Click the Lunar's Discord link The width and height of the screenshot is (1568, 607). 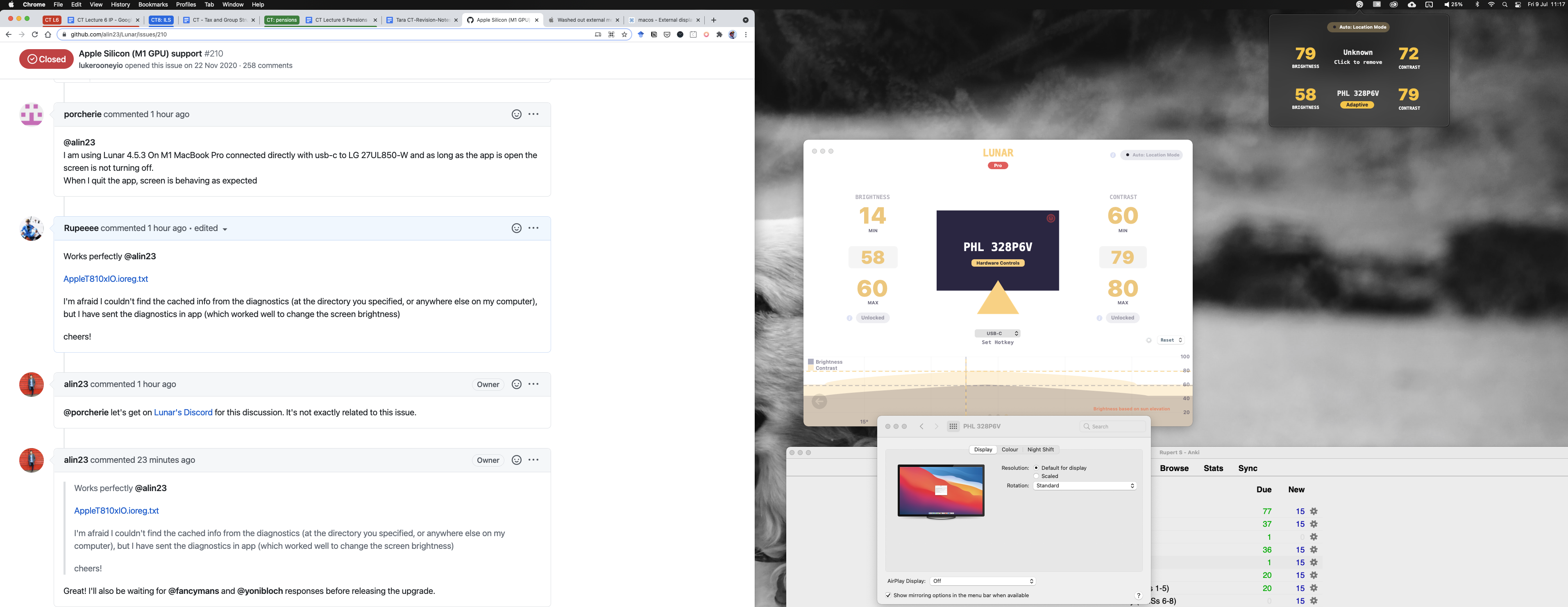tap(183, 412)
